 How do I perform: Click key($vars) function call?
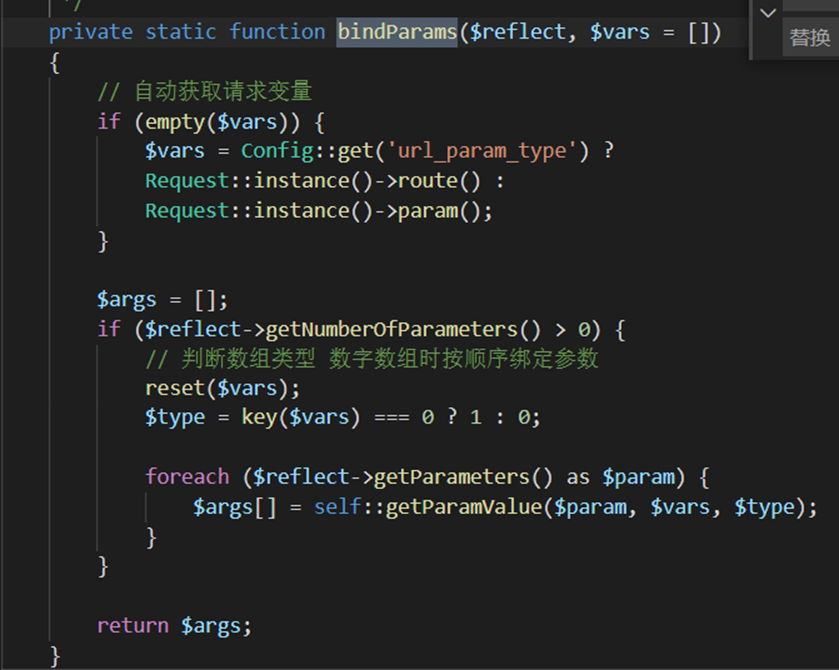coord(301,417)
